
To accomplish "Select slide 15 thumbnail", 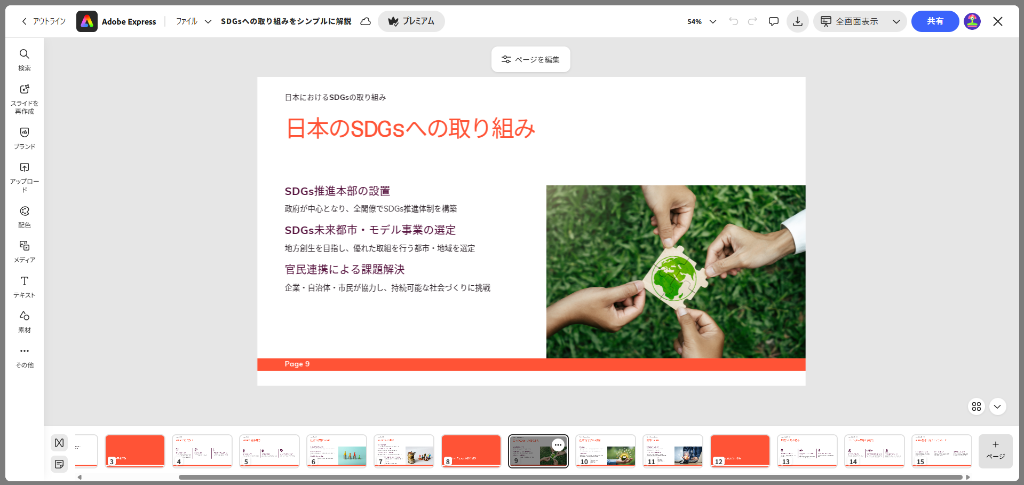I will click(x=942, y=451).
